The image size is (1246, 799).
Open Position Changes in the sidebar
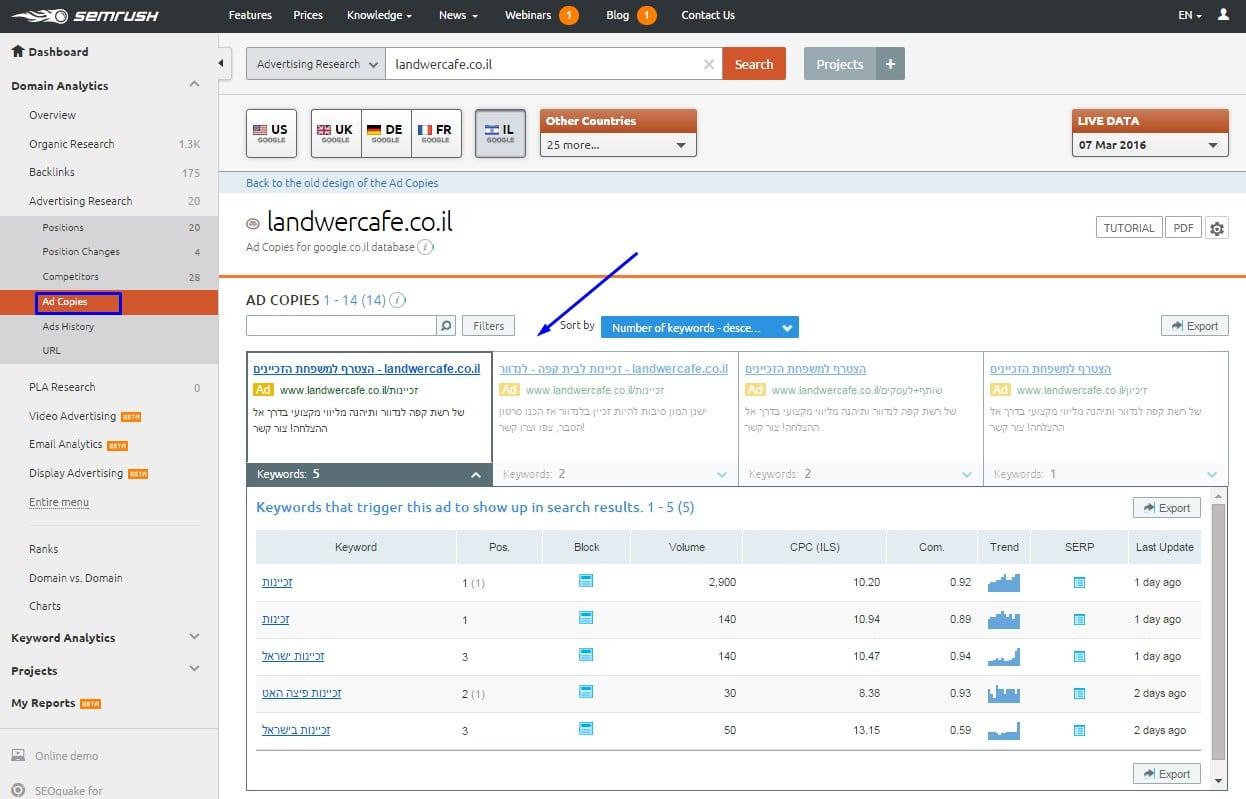coord(81,252)
